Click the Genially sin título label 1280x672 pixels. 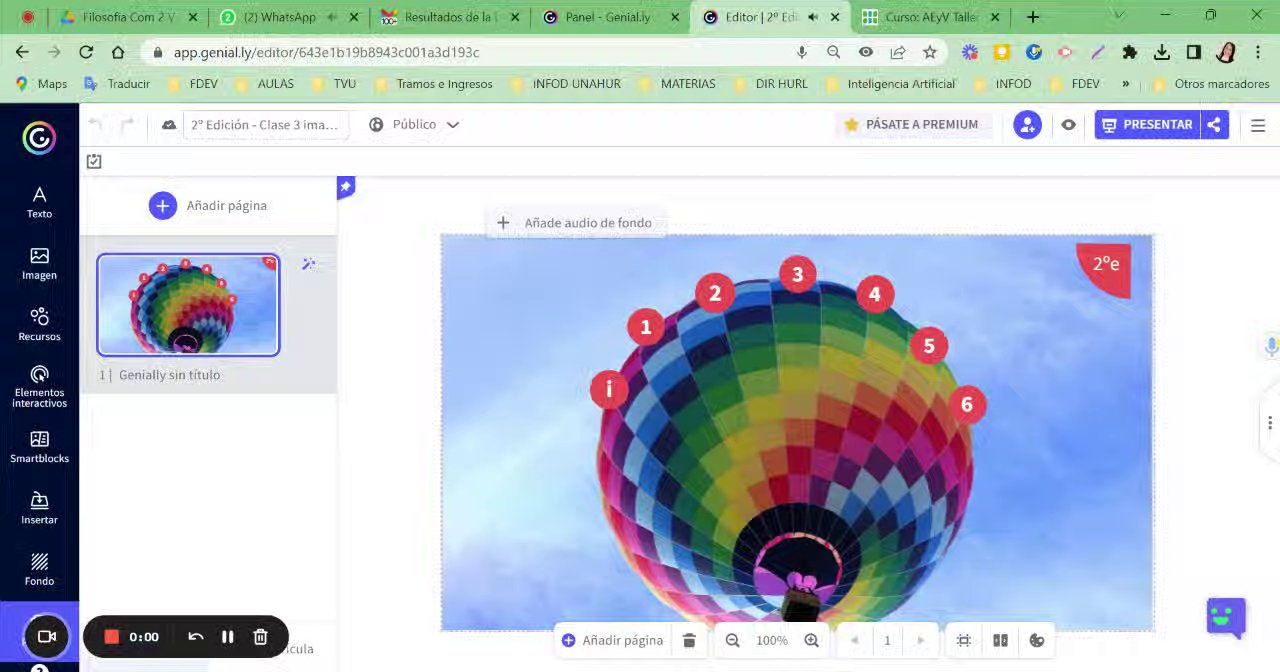(x=169, y=375)
